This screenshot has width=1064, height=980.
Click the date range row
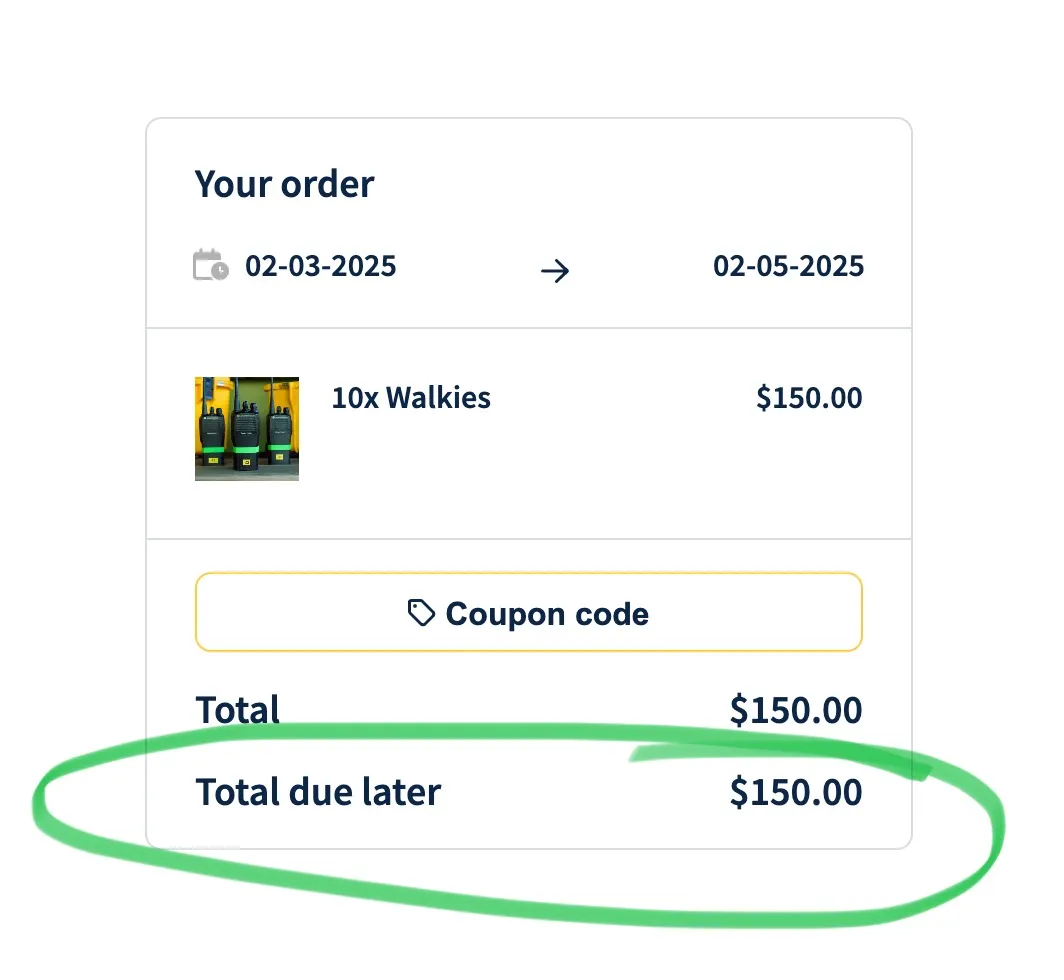coord(529,266)
